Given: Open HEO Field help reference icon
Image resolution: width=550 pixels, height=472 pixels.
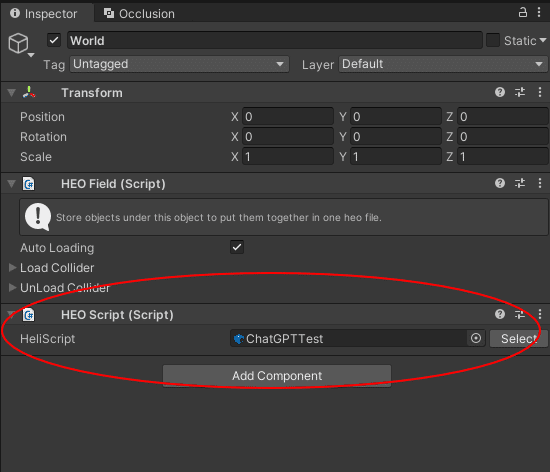Looking at the screenshot, I should tap(500, 183).
